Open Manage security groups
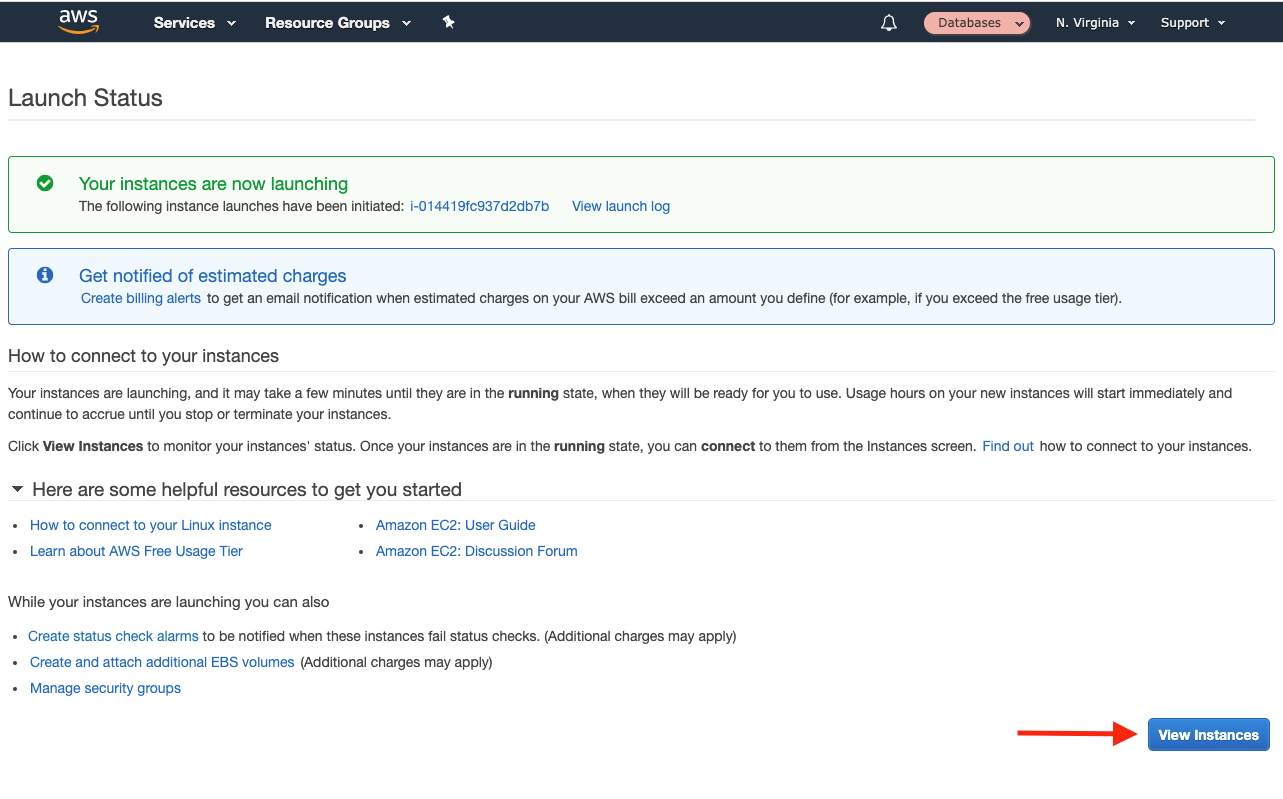This screenshot has width=1283, height=799. pos(105,688)
